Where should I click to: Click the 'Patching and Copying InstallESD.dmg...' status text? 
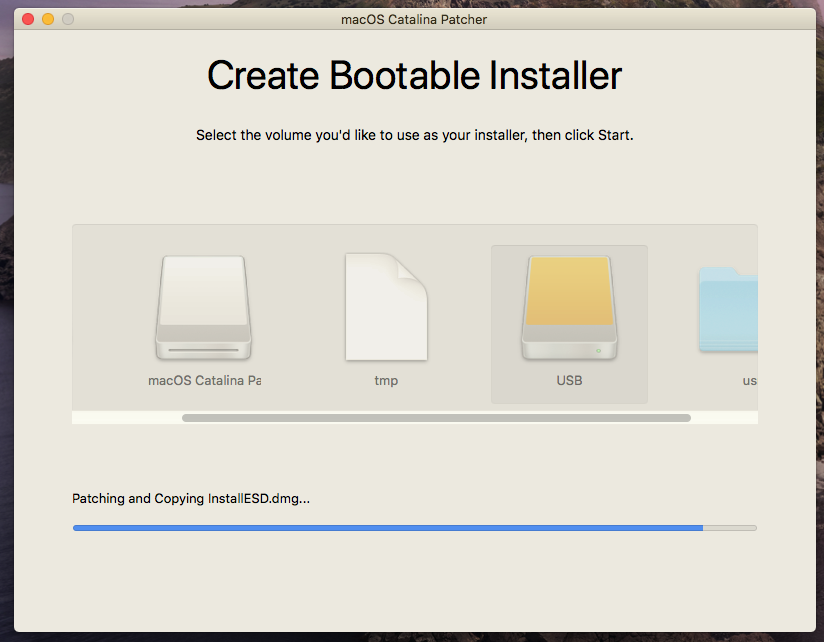tap(191, 499)
